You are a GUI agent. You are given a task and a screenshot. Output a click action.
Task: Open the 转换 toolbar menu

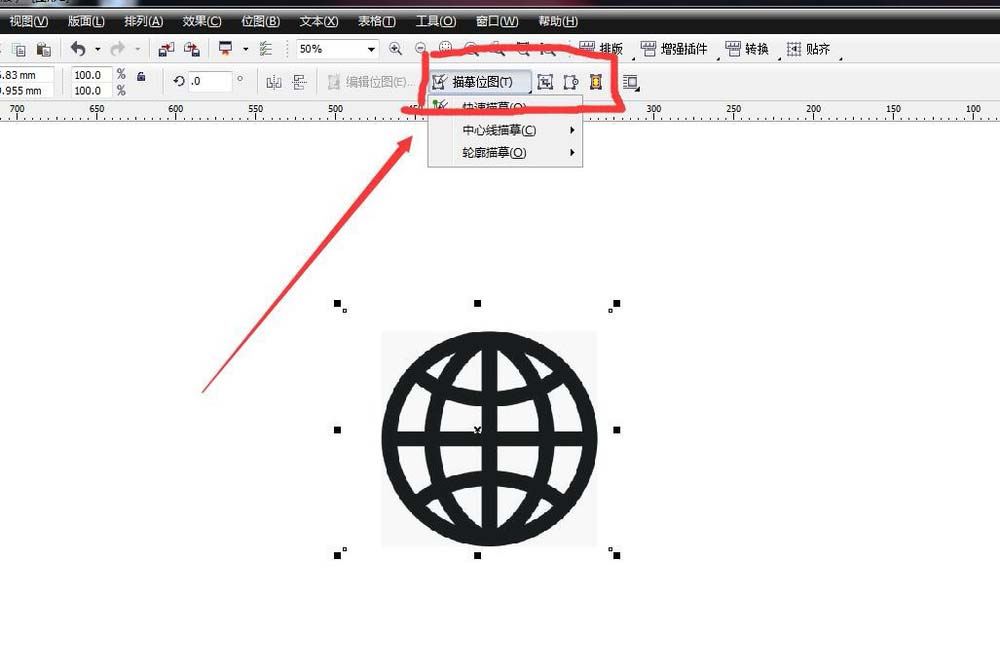747,49
